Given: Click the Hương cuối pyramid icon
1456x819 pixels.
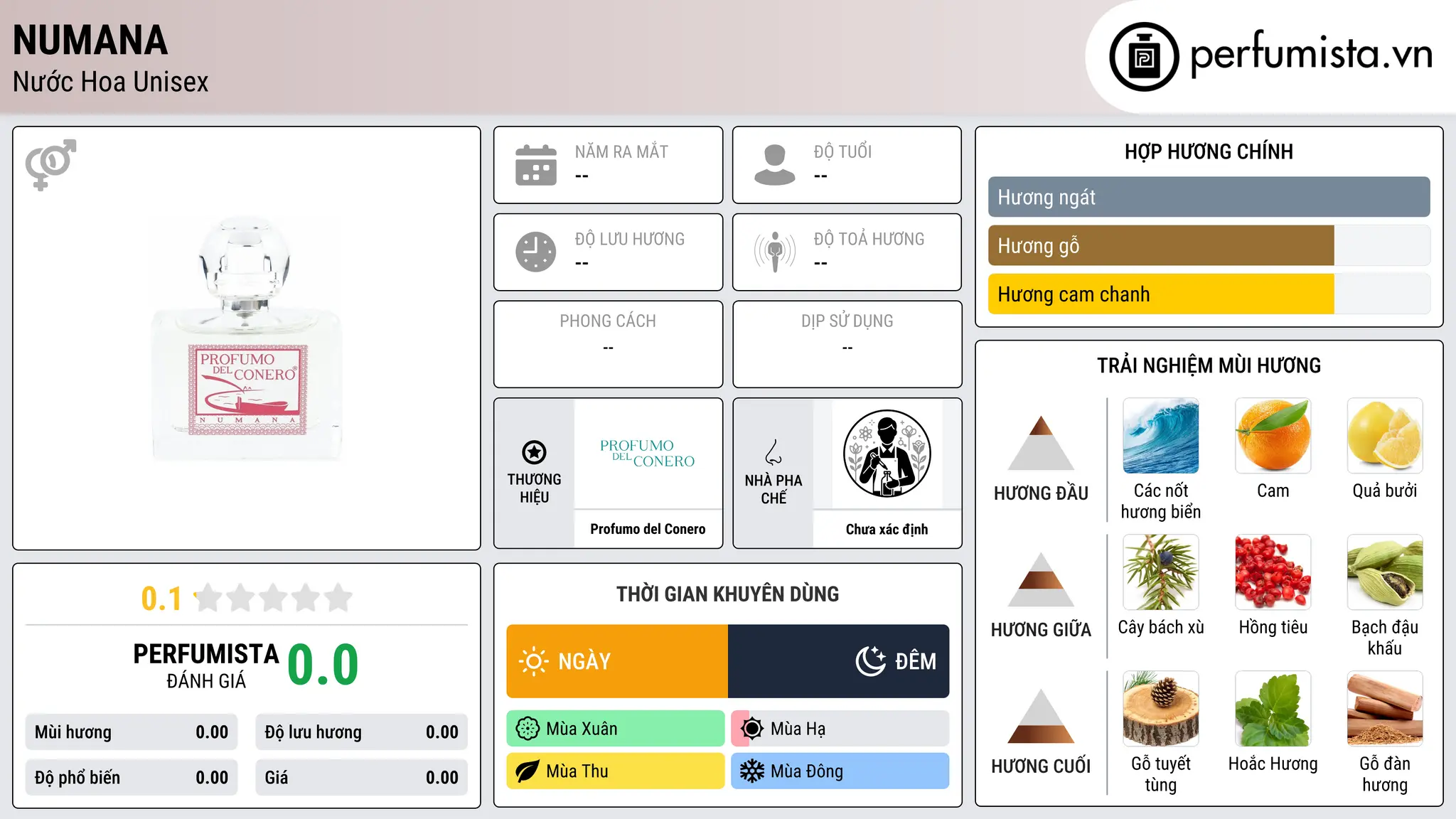Looking at the screenshot, I should point(1041,716).
